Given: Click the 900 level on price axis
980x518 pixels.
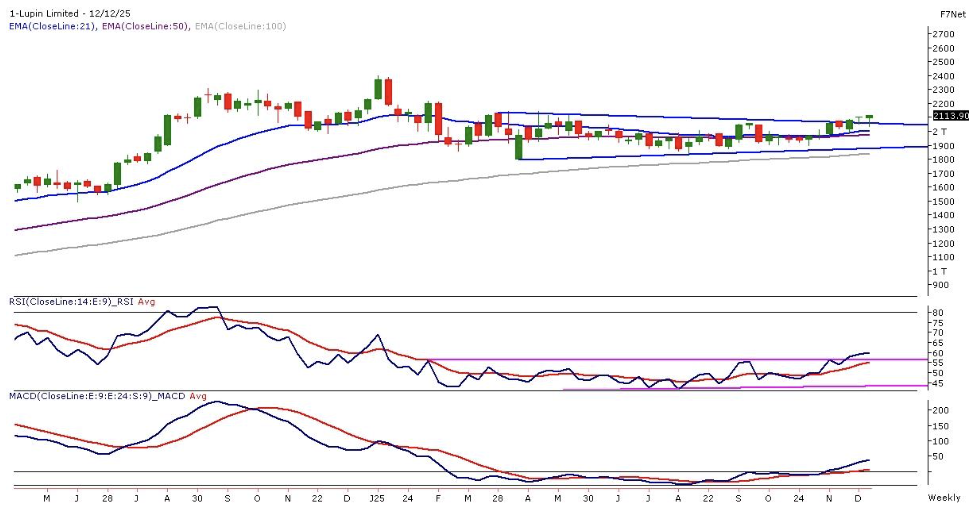Looking at the screenshot, I should pos(939,285).
